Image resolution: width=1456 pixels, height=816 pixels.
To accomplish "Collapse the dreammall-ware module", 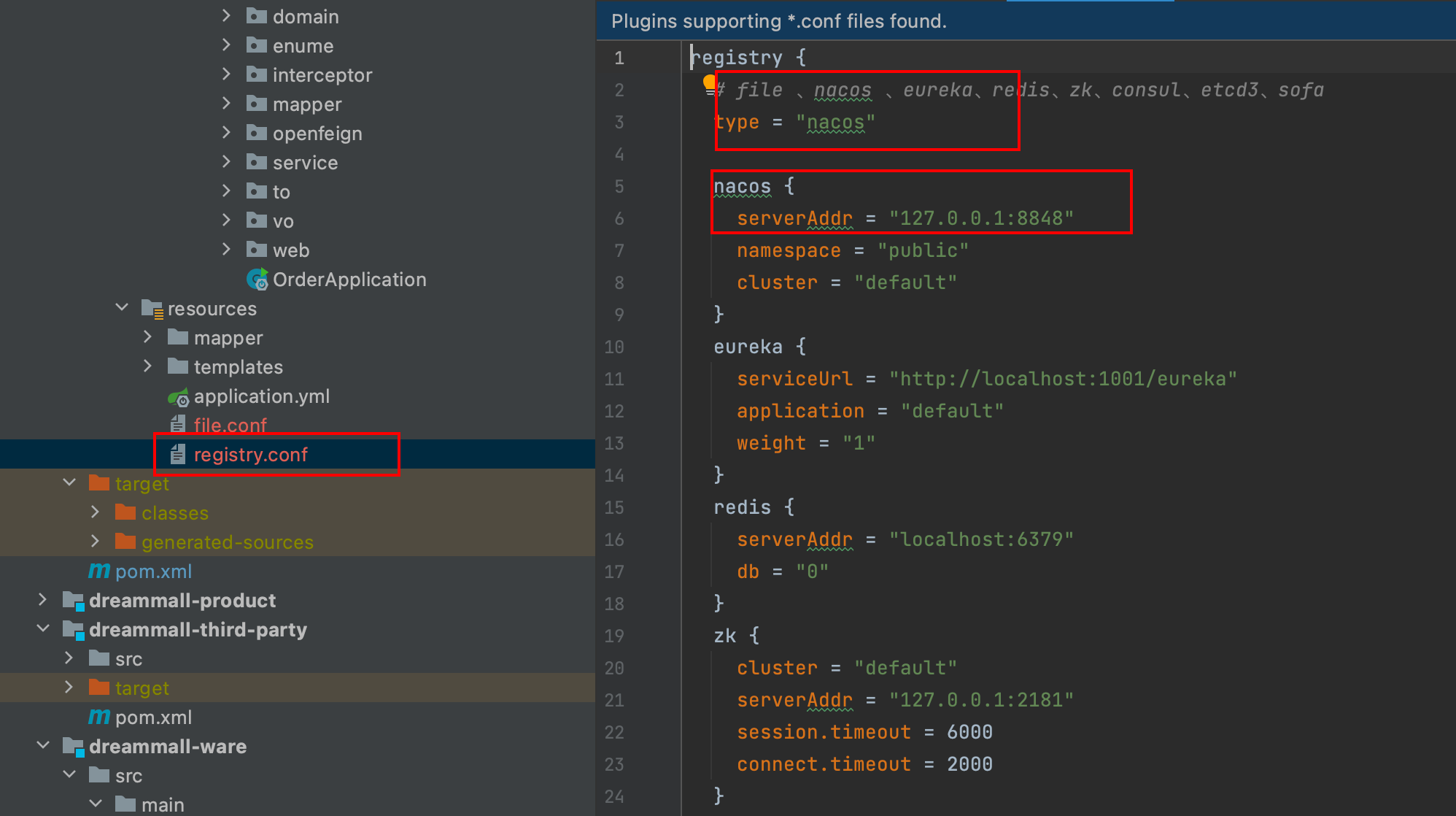I will click(x=43, y=745).
